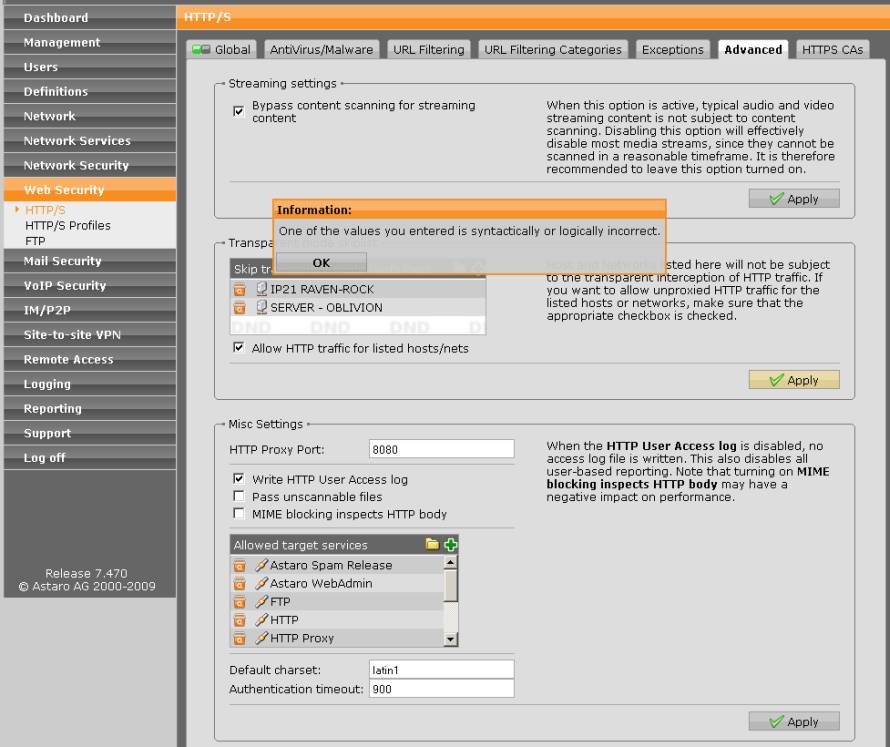
Task: Click the trash icon next to FTP service
Action: [x=240, y=602]
